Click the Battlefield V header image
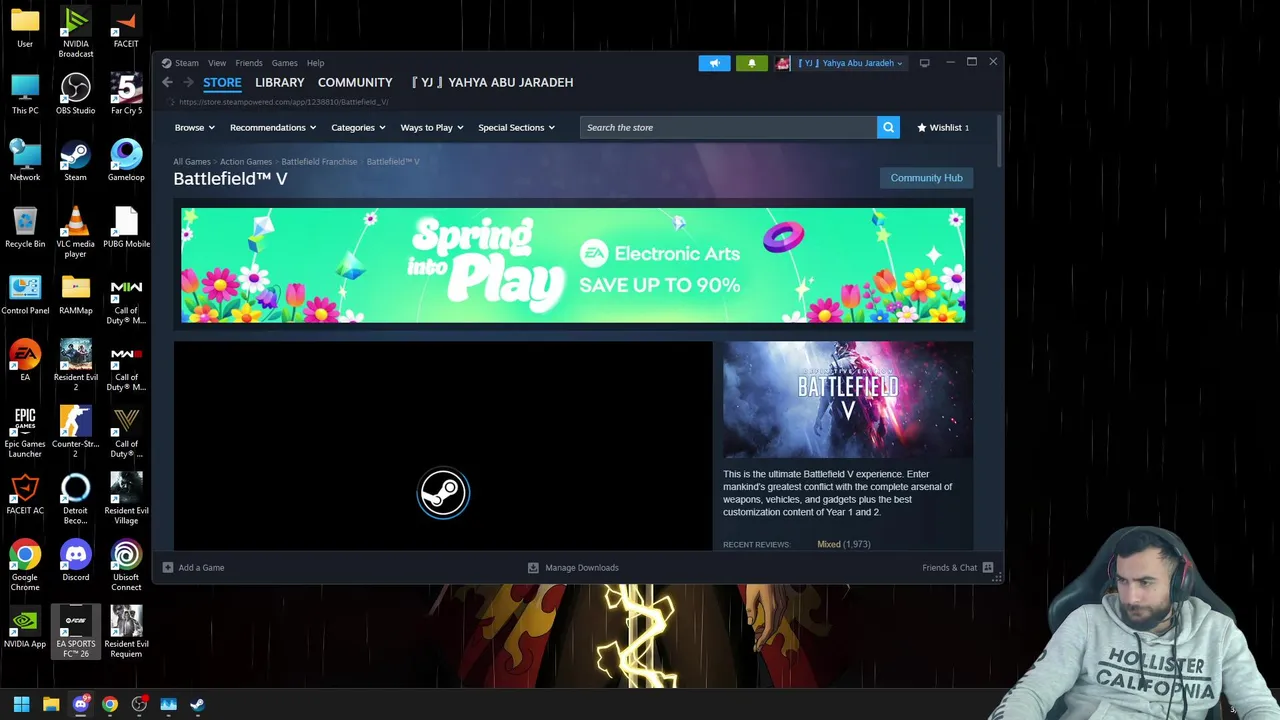 848,400
